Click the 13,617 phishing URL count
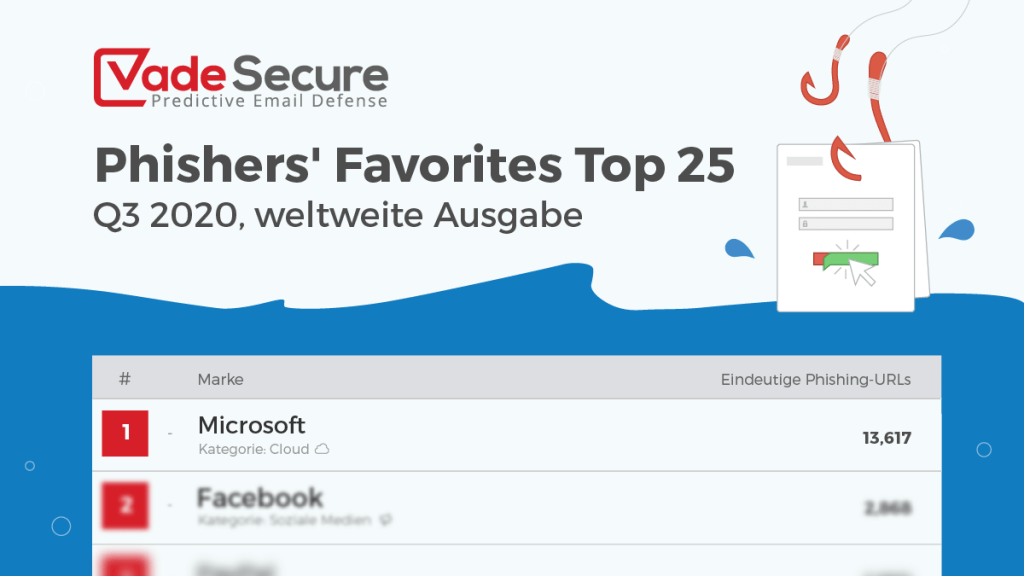 point(887,438)
